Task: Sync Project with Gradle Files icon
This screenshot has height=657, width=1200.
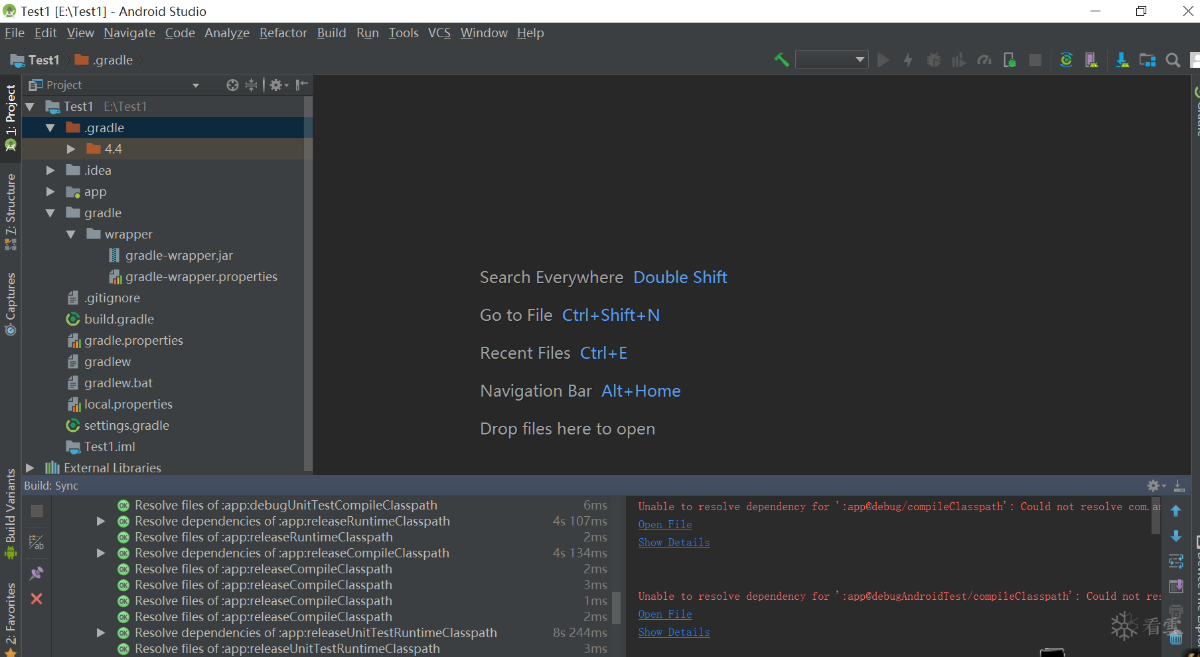Action: pyautogui.click(x=1066, y=60)
